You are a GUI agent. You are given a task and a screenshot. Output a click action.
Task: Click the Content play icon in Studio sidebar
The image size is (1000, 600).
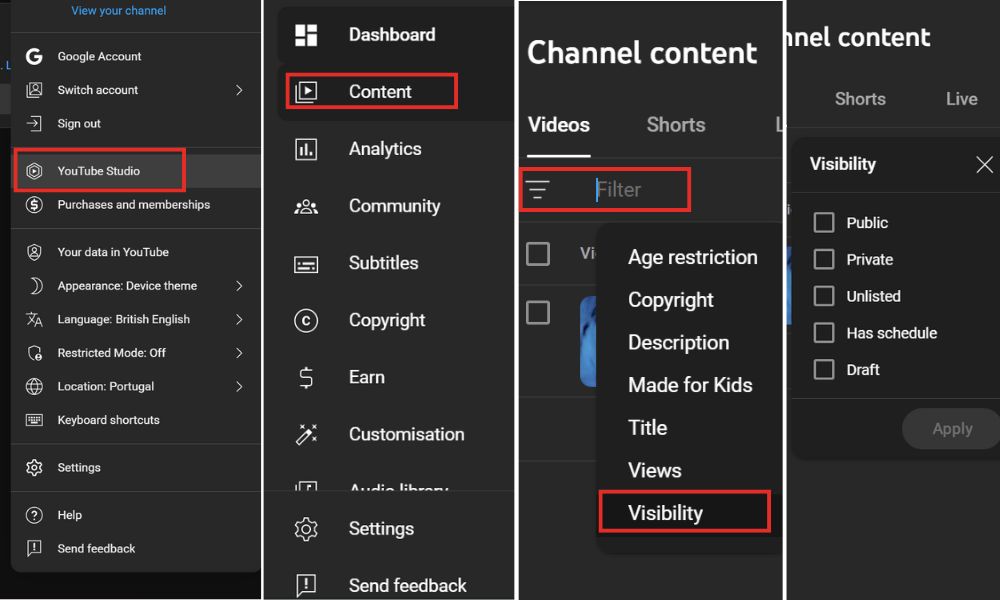coord(306,92)
